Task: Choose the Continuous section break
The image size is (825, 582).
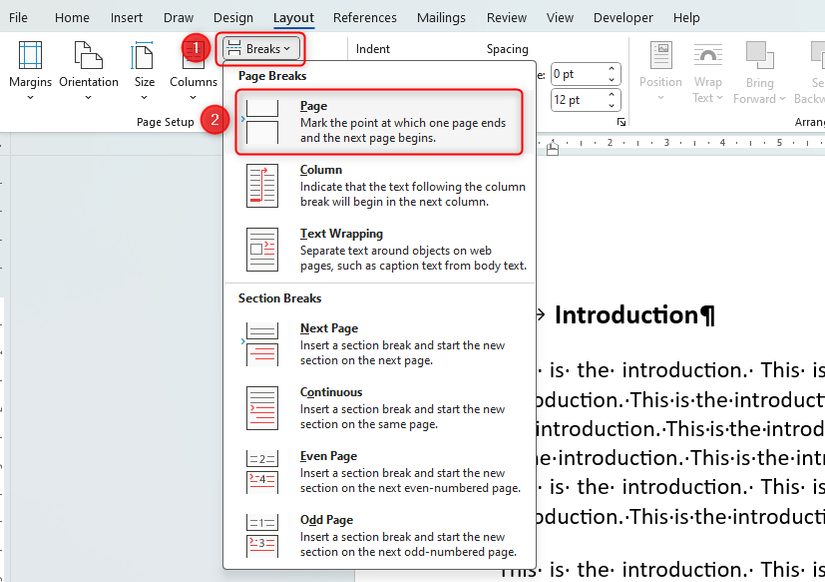Action: (x=378, y=407)
